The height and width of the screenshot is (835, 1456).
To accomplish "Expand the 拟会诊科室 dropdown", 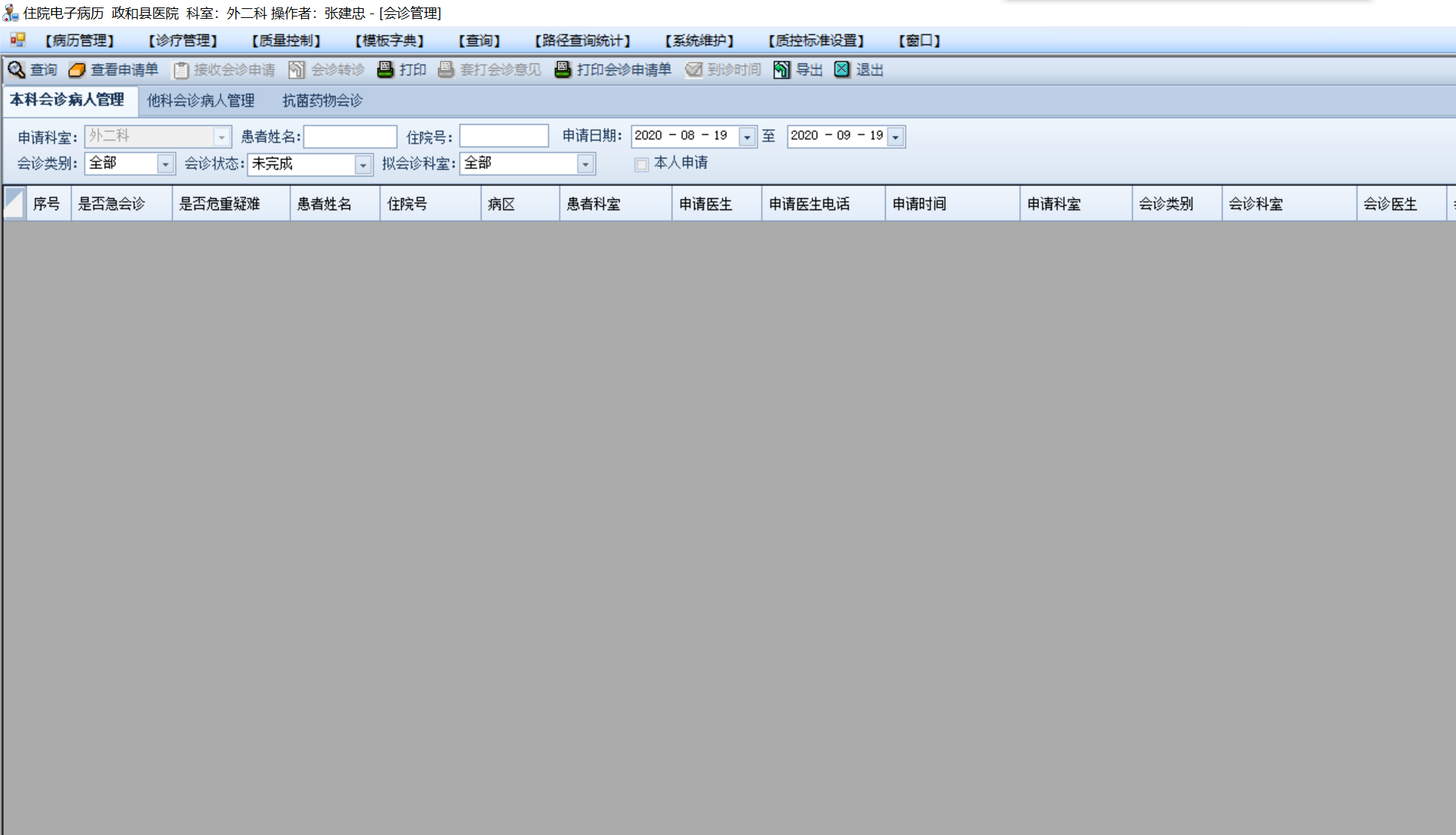I will pos(585,164).
